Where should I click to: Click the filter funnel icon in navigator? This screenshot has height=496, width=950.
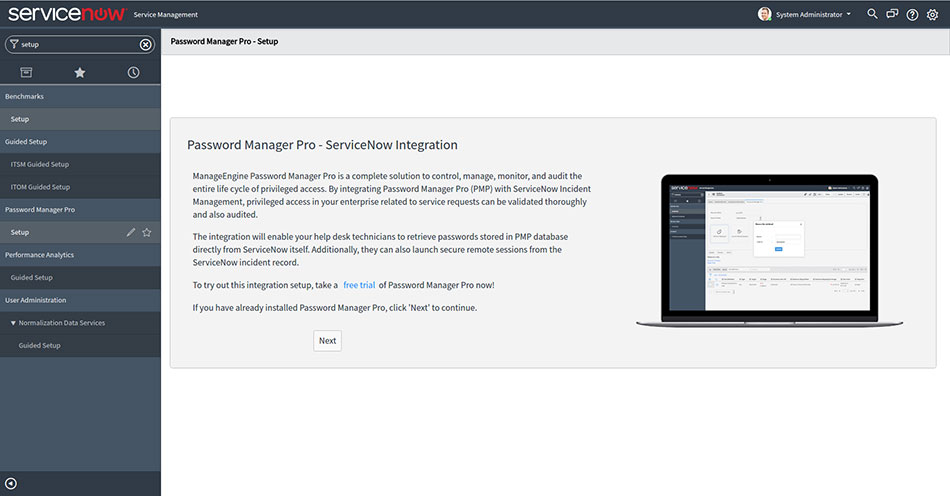pos(14,44)
